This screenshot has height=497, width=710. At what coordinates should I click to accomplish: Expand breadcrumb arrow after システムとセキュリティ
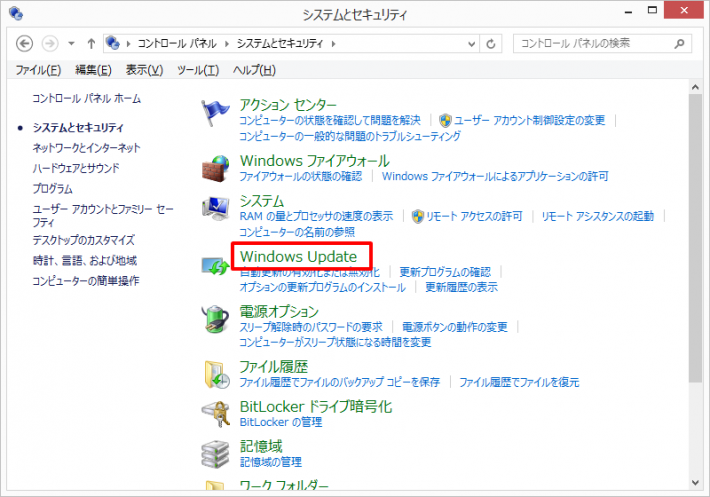pos(333,43)
